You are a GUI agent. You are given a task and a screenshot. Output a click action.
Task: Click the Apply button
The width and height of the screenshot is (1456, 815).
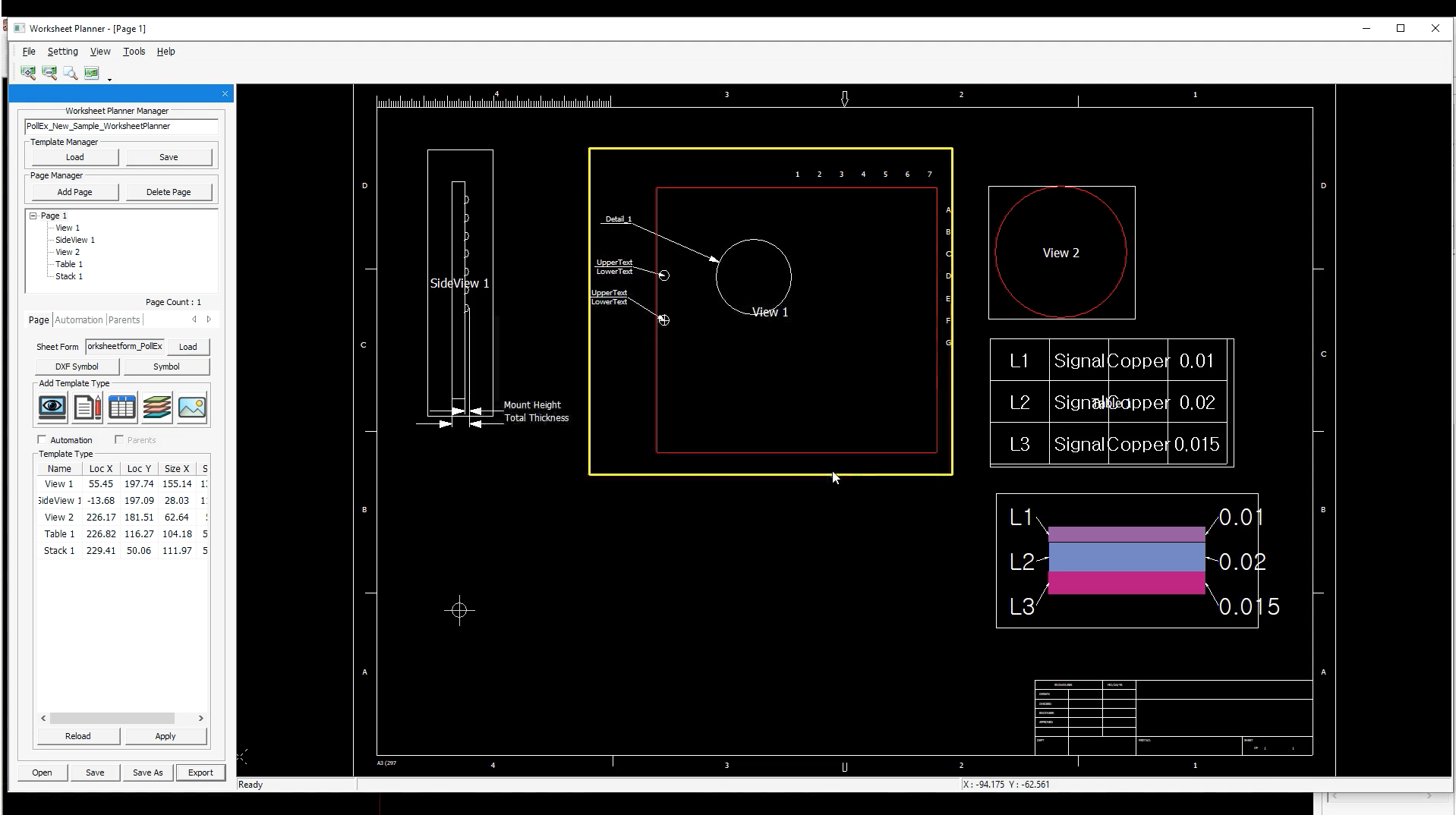click(x=165, y=736)
